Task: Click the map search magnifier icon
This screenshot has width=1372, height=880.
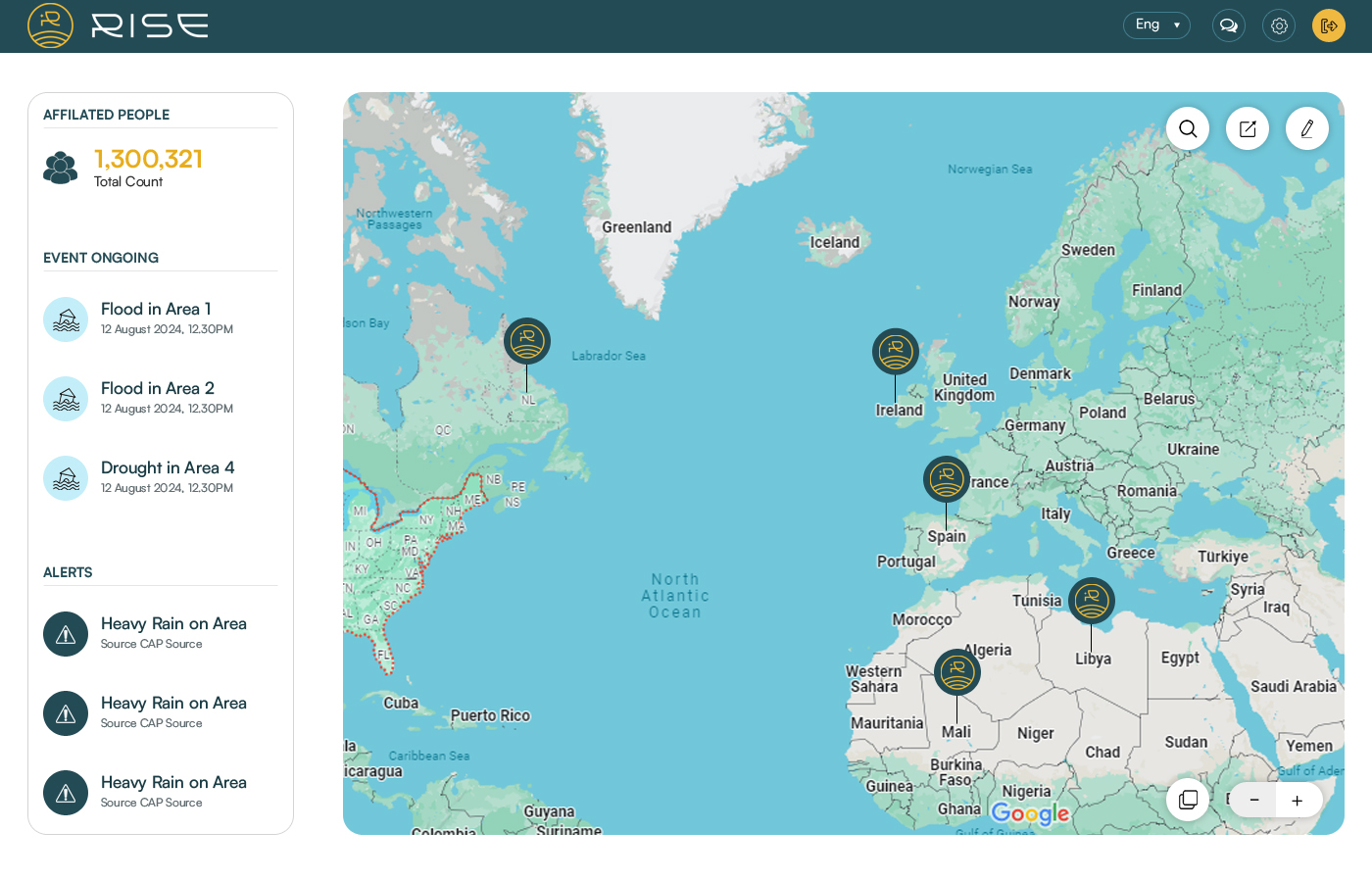Action: click(x=1188, y=128)
